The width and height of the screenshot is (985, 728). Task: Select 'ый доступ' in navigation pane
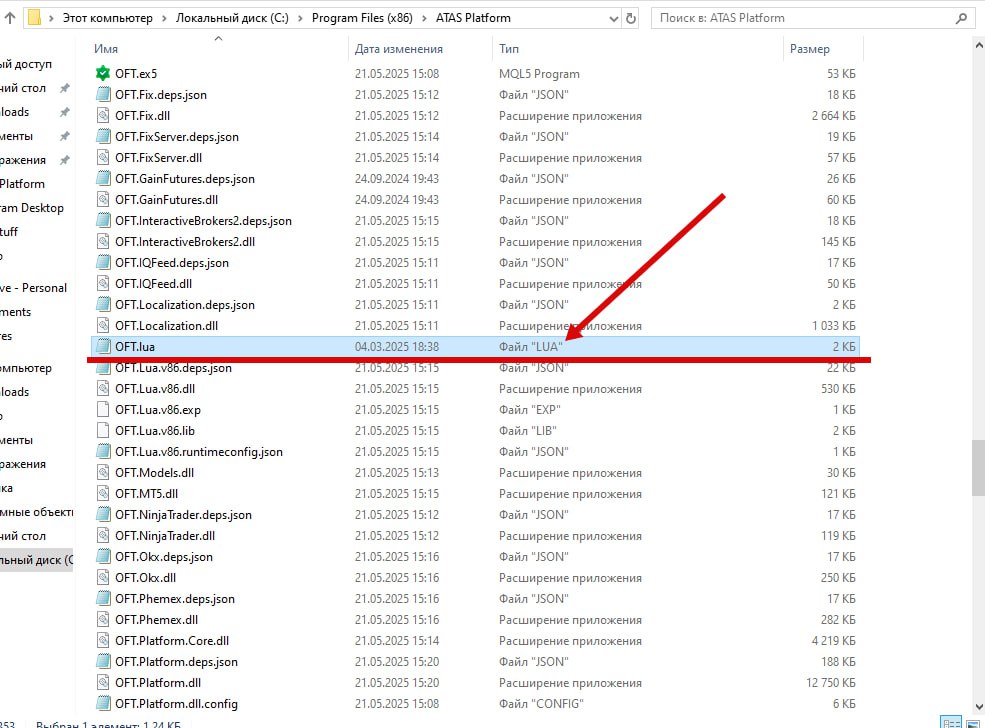[26, 64]
